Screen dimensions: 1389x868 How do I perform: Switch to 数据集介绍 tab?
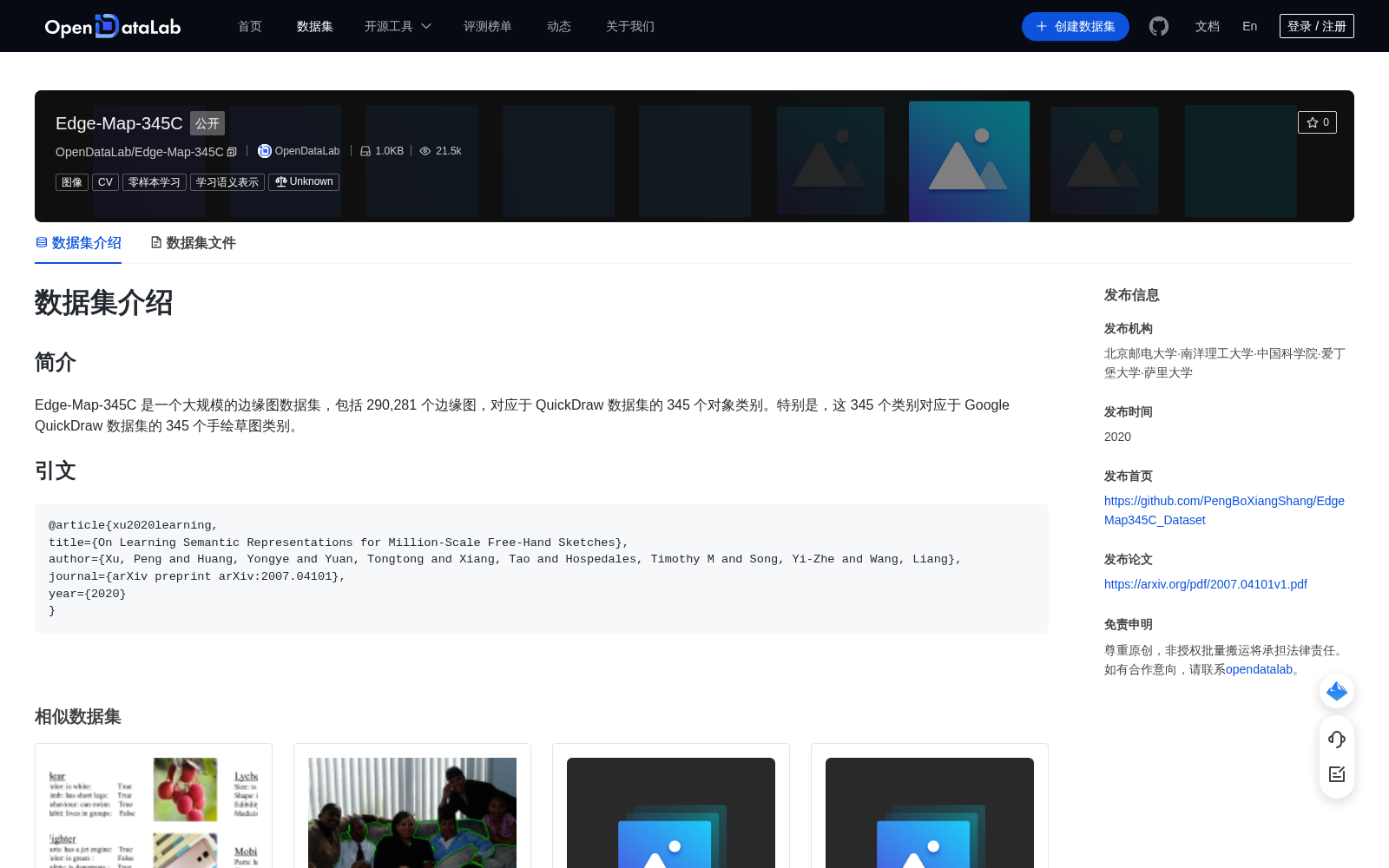(x=78, y=243)
